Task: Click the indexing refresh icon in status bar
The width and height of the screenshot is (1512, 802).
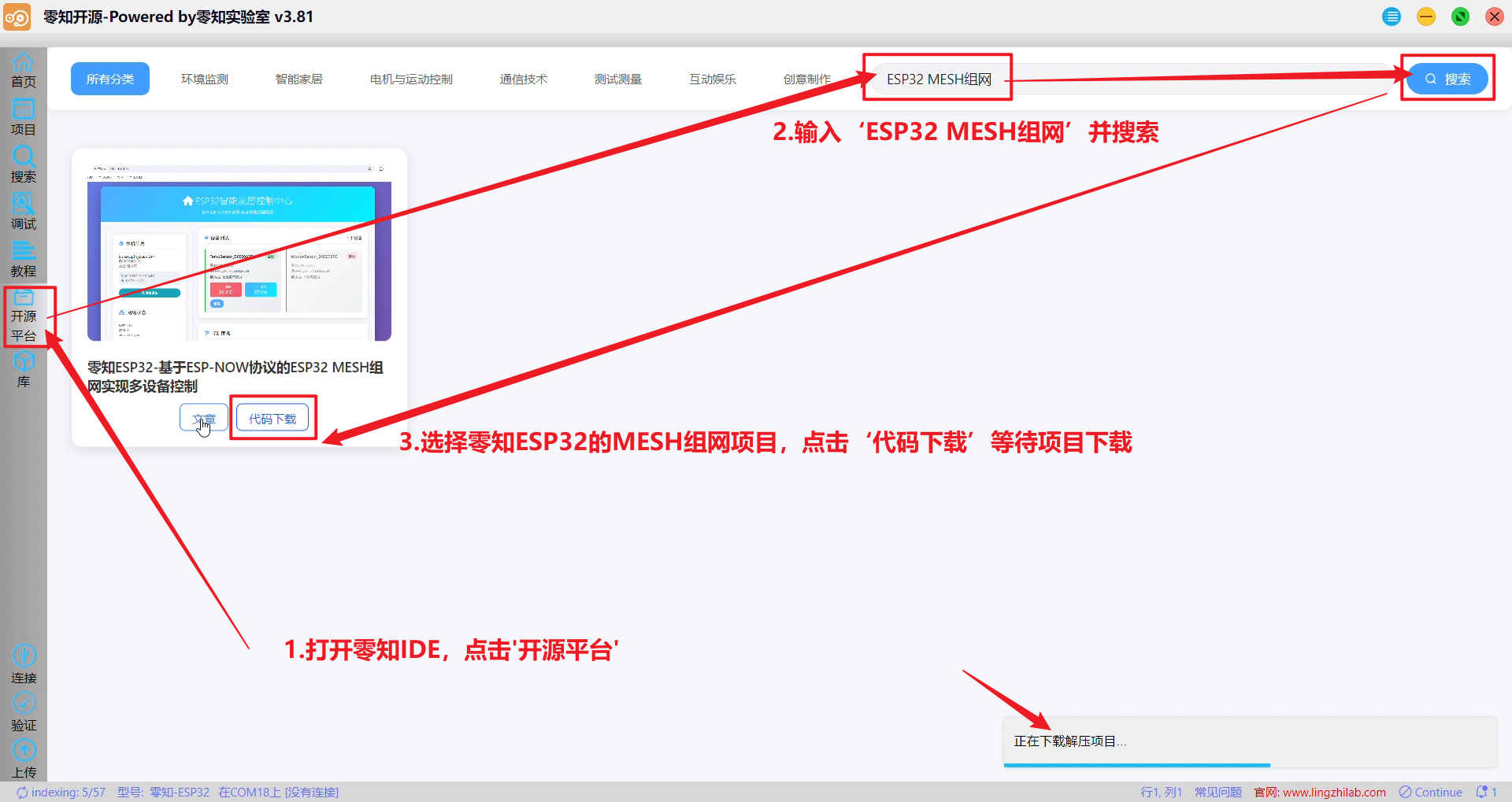Action: tap(22, 793)
